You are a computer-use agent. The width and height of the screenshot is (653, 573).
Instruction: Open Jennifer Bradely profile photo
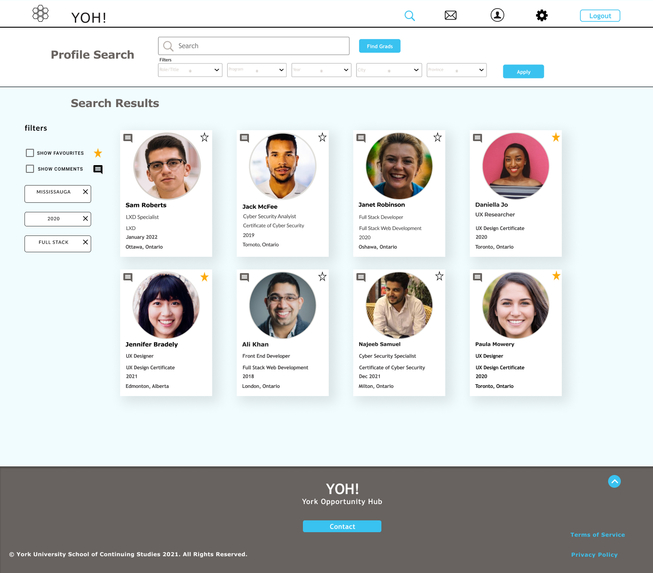(166, 305)
